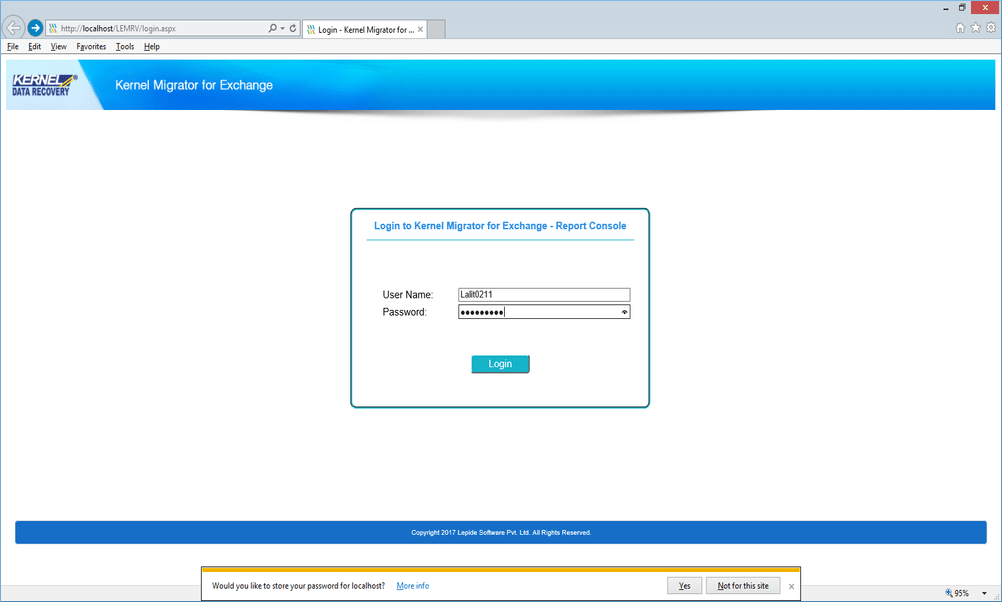Screen dimensions: 1002x602
Task: Open the zoom level dropdown arrow
Action: click(x=984, y=593)
